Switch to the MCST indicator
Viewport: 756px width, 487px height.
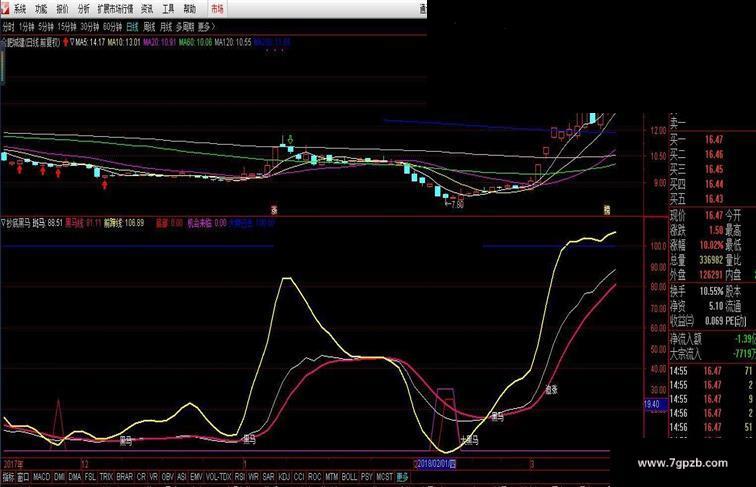click(384, 477)
